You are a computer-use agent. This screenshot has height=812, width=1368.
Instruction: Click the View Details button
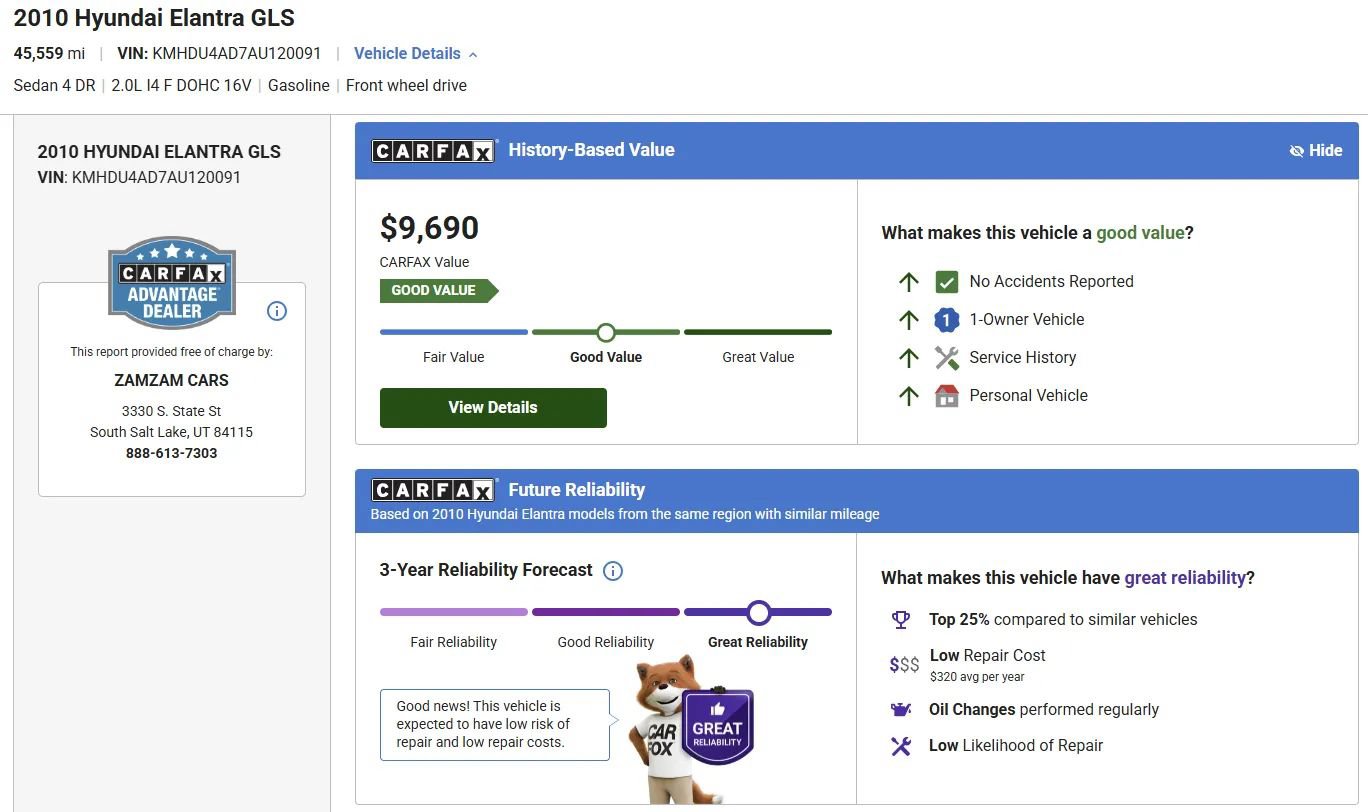(493, 407)
